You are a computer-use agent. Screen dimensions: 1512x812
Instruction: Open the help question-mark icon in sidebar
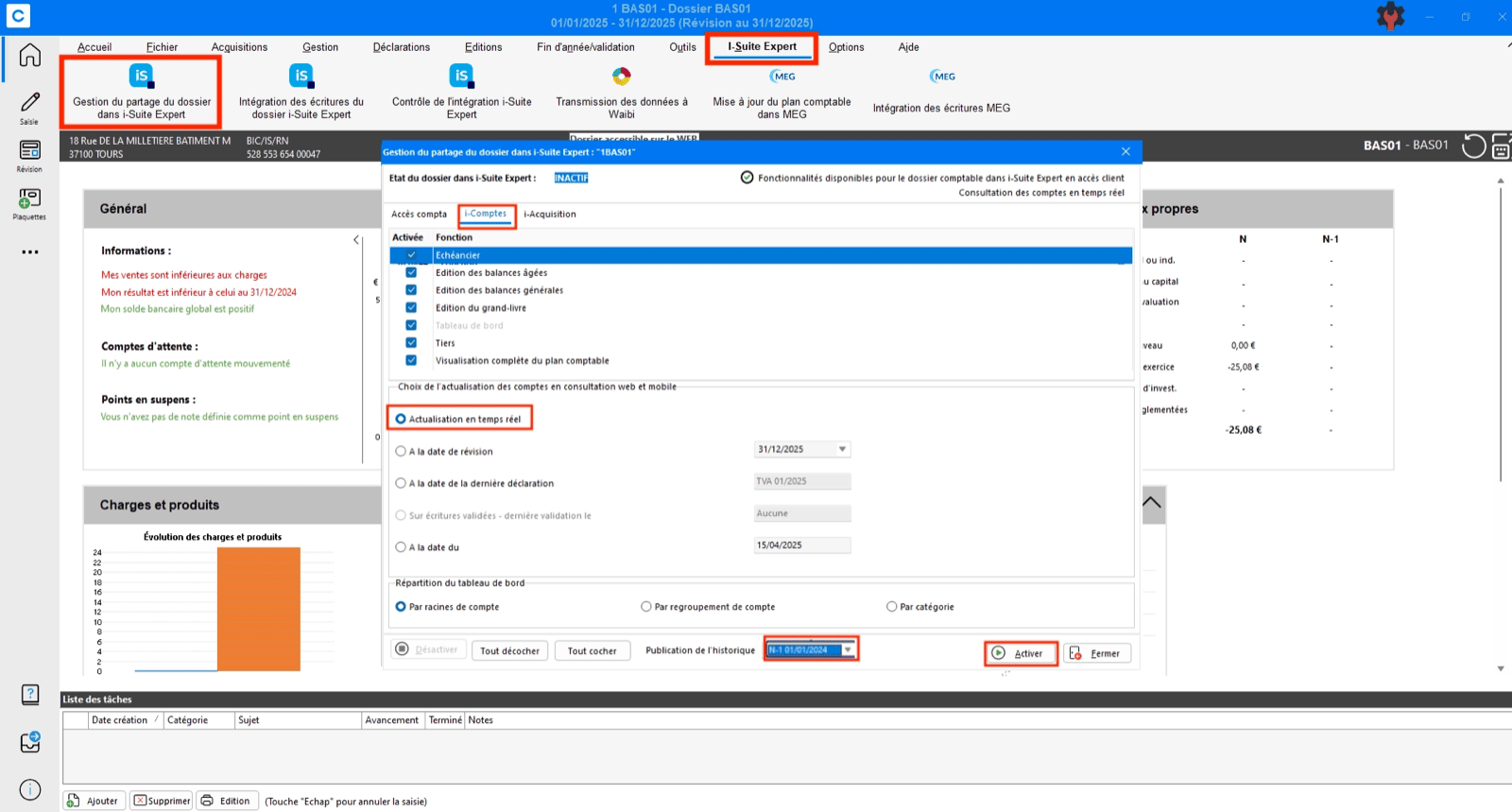point(30,695)
